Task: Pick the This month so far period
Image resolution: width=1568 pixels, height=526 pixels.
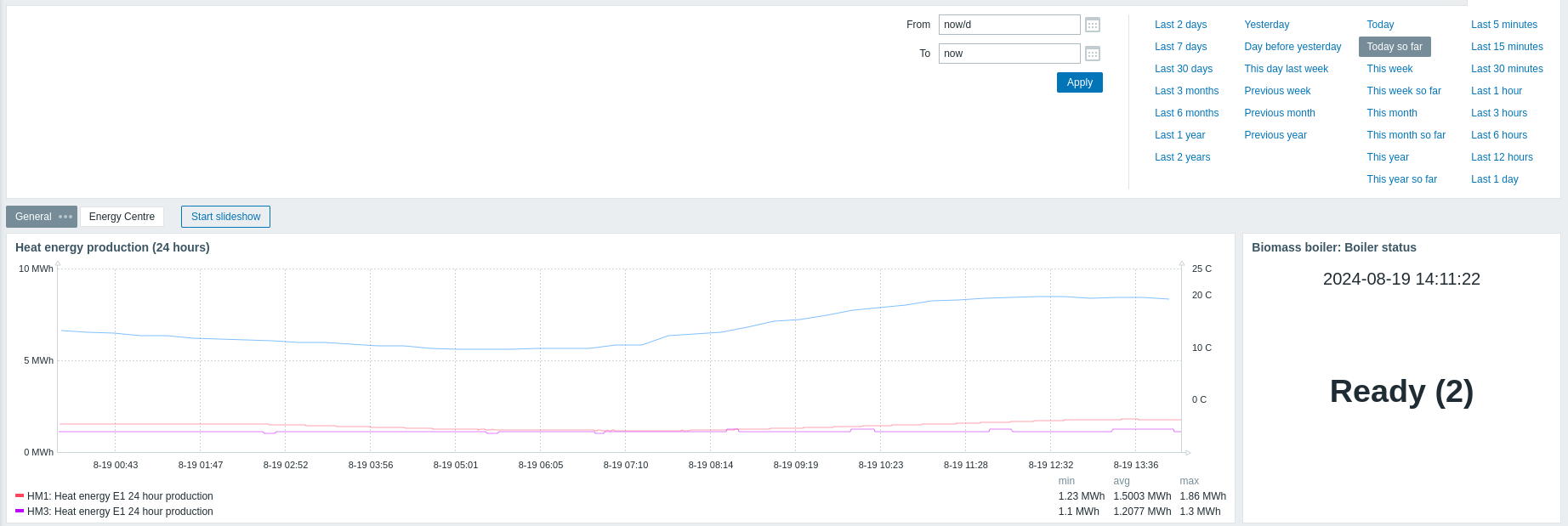Action: point(1406,135)
